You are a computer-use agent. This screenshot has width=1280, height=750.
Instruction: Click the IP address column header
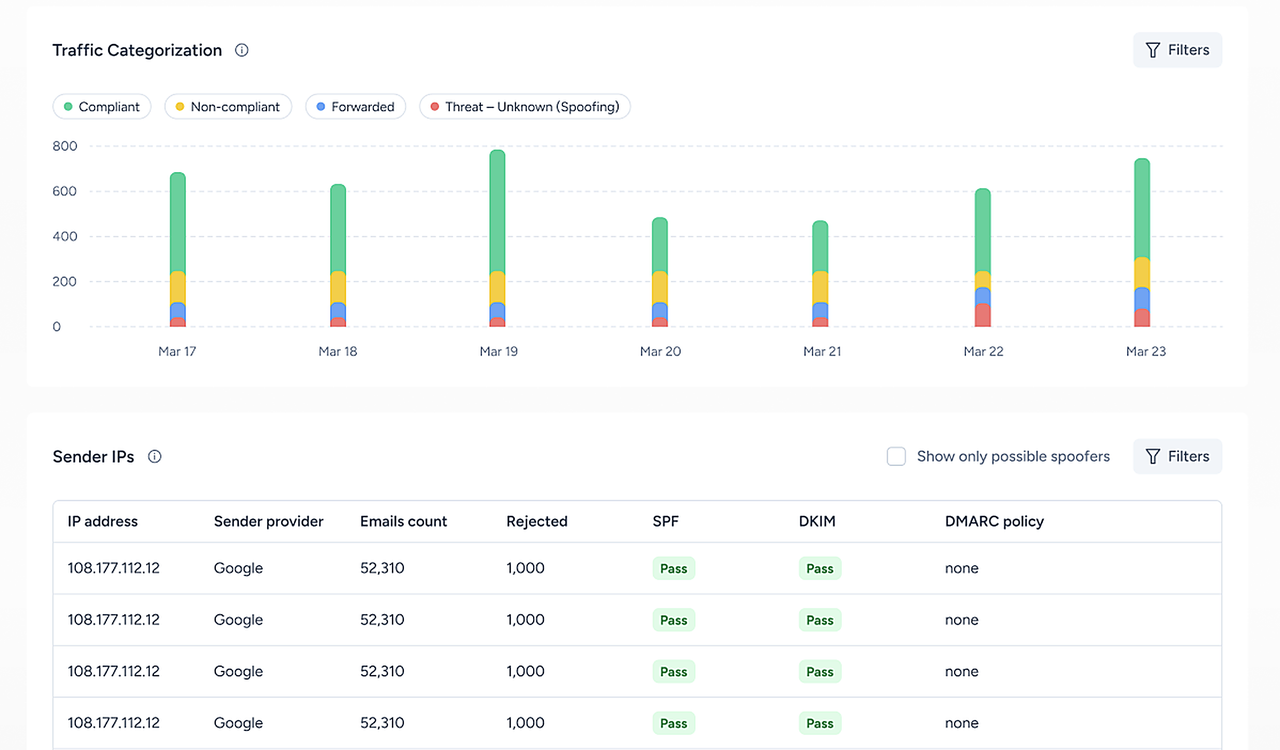[x=103, y=521]
